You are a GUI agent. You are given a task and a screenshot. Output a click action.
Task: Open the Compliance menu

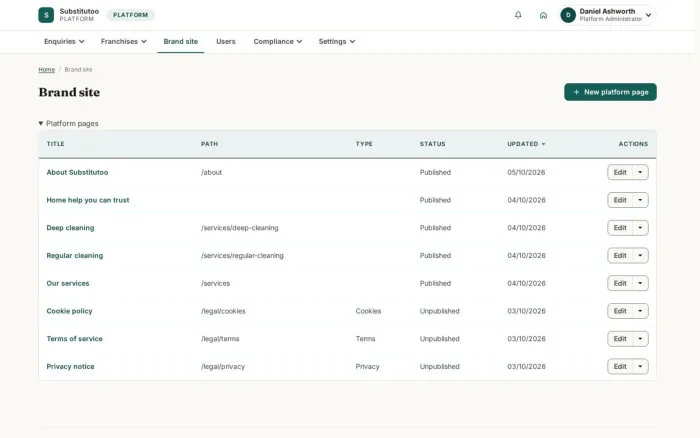[x=278, y=42]
